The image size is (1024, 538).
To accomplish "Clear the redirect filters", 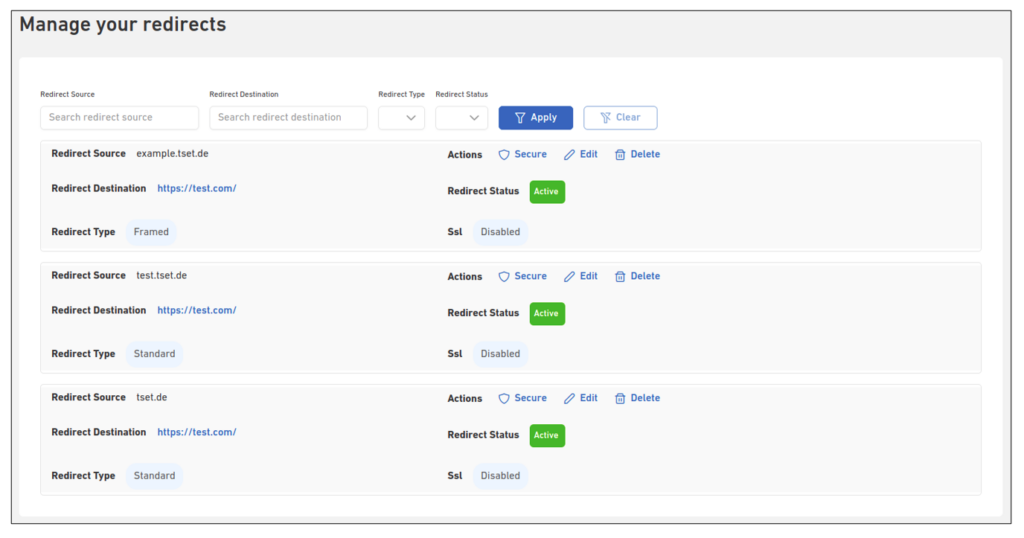I will point(620,118).
